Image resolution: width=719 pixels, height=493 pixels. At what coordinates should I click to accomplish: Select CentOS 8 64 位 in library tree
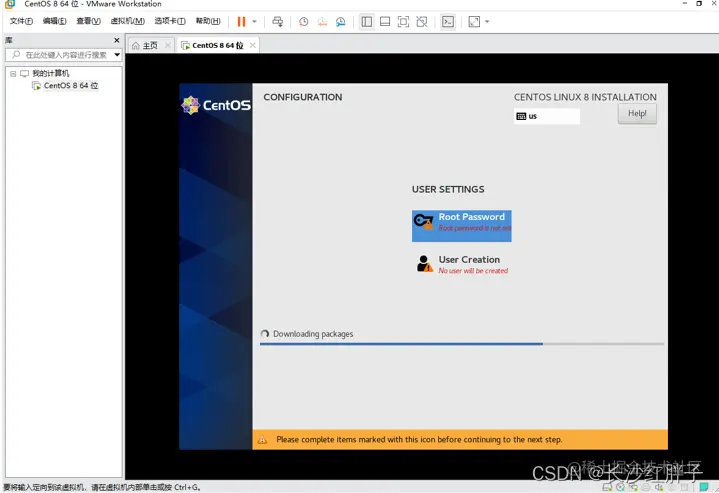(x=71, y=85)
